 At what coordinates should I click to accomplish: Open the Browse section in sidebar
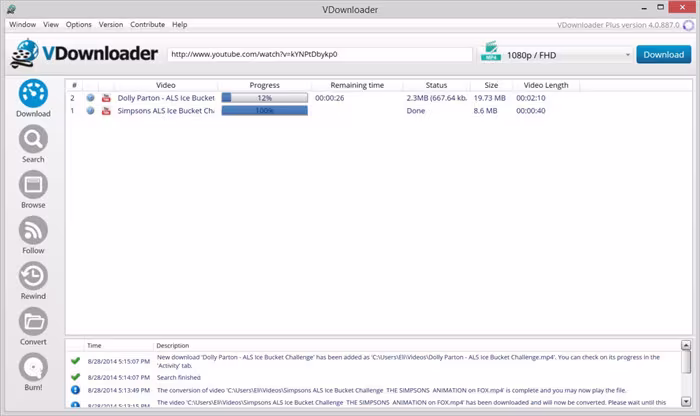click(33, 190)
